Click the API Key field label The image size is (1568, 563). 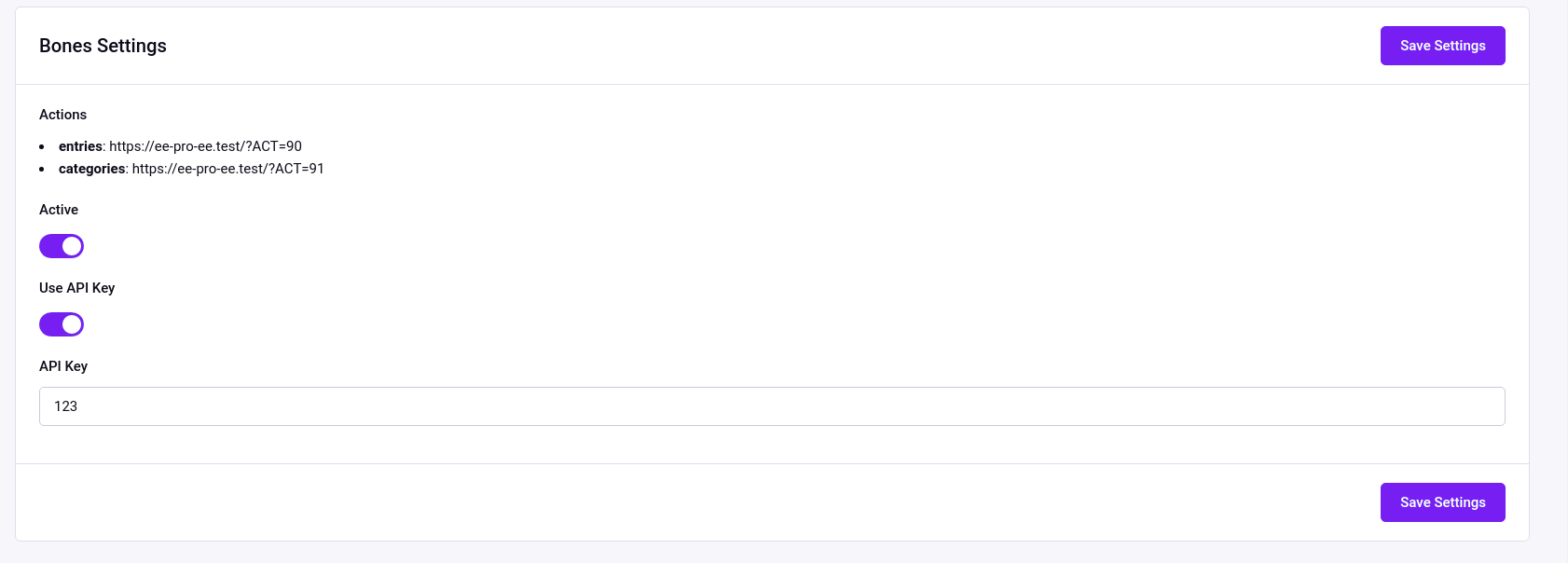coord(63,366)
